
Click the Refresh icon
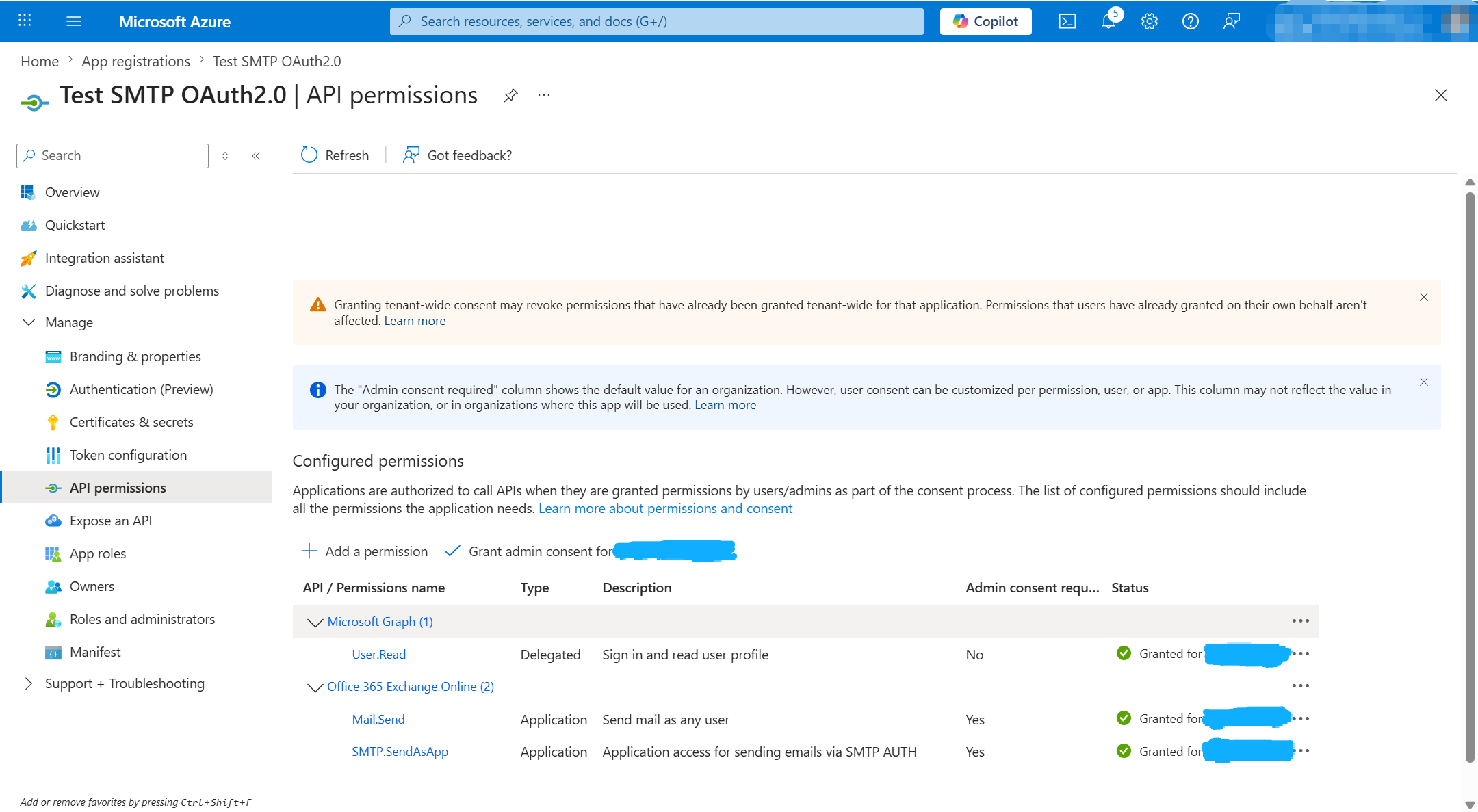tap(309, 155)
